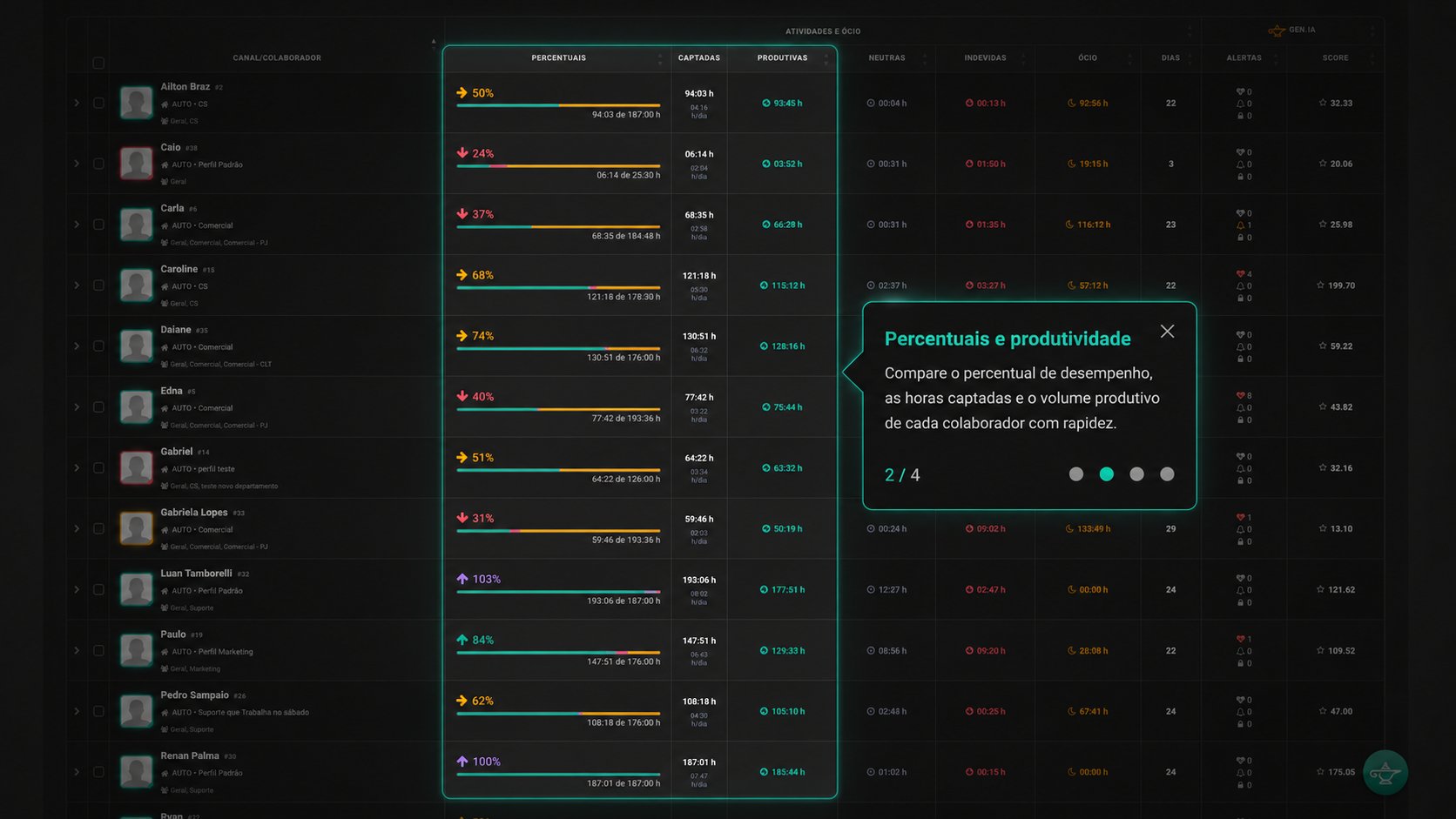Viewport: 1456px width, 819px height.
Task: Sort by NEUTRAS column header
Action: point(886,58)
